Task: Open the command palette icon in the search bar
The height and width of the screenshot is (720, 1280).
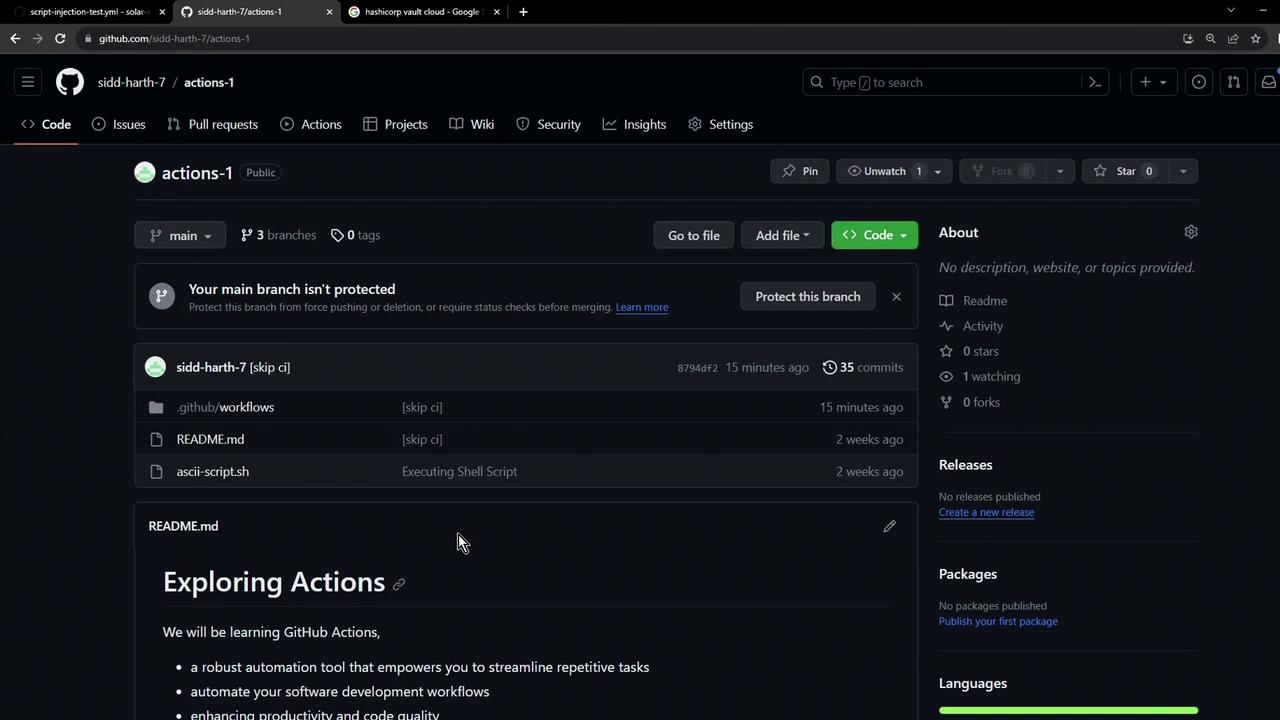Action: (x=1095, y=82)
